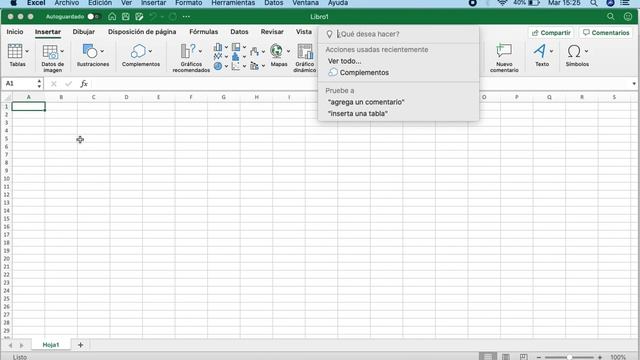Click the fx insert function icon
640x360 pixels.
point(84,84)
